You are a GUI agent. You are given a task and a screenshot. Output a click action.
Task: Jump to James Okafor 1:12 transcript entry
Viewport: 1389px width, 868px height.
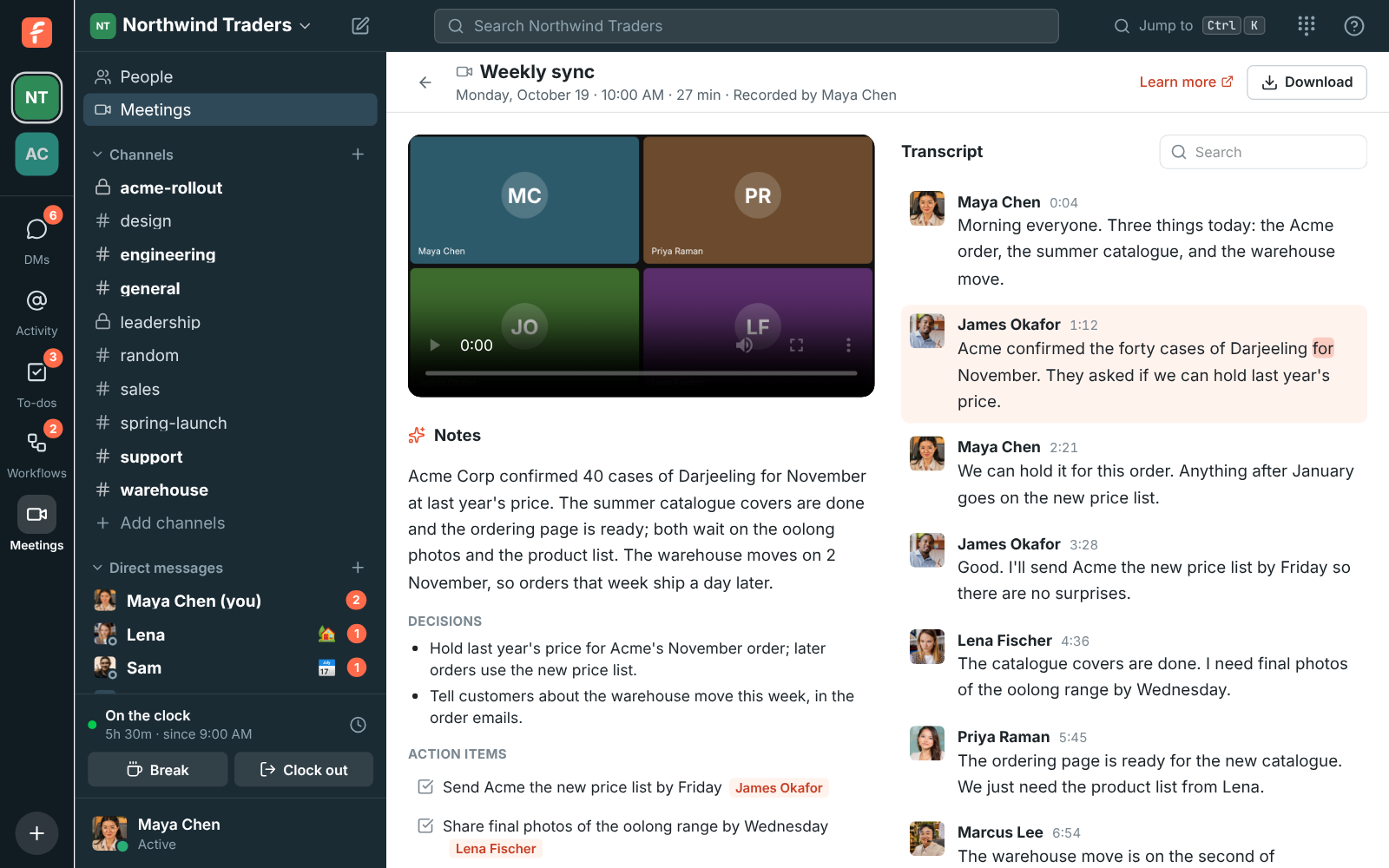coord(1134,364)
